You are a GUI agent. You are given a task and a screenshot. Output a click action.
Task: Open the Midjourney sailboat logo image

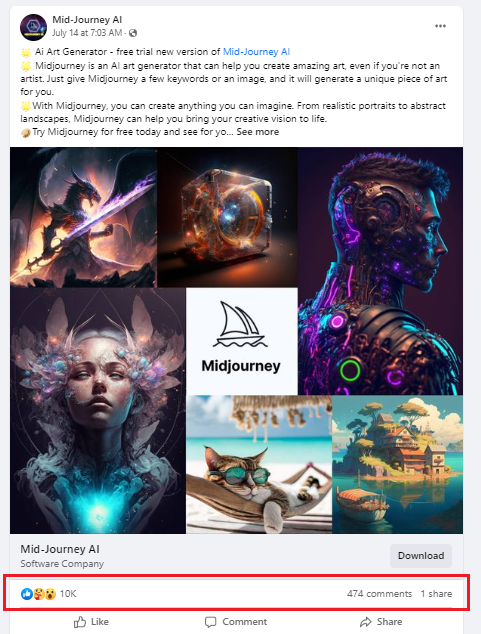click(x=242, y=341)
